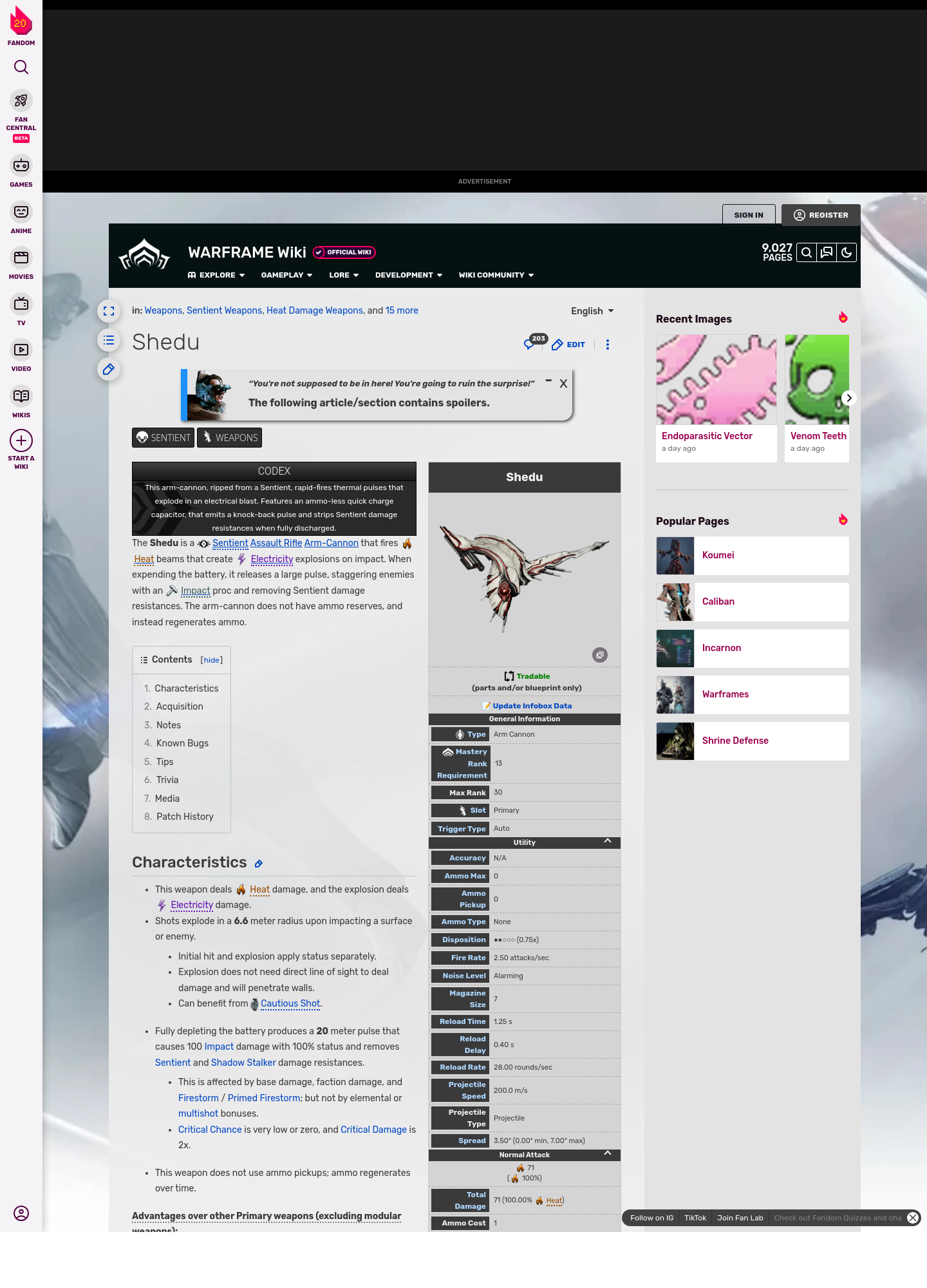
Task: Open the Lore dropdown menu
Action: pos(344,275)
